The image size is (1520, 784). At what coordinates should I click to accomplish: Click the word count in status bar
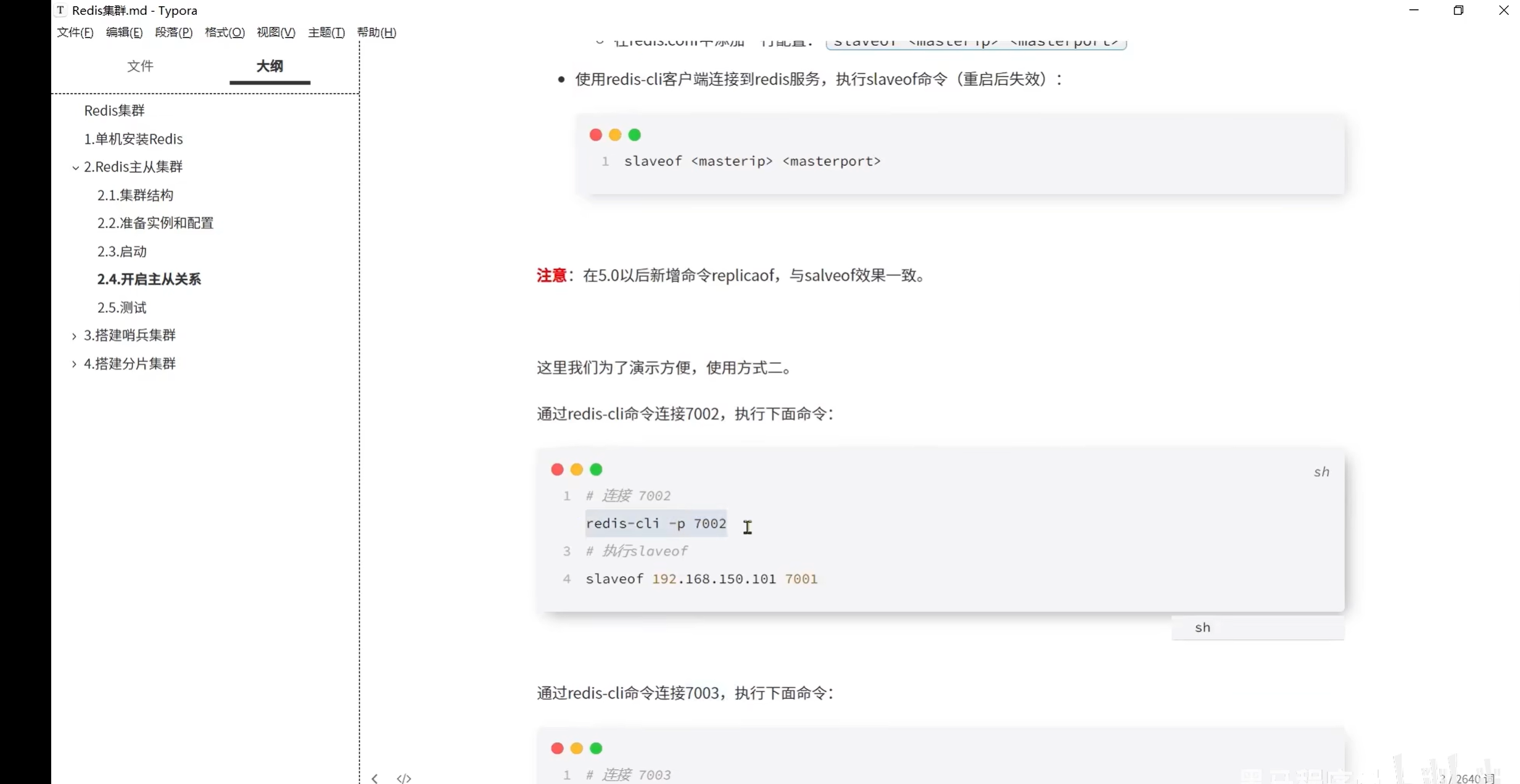pos(1466,778)
